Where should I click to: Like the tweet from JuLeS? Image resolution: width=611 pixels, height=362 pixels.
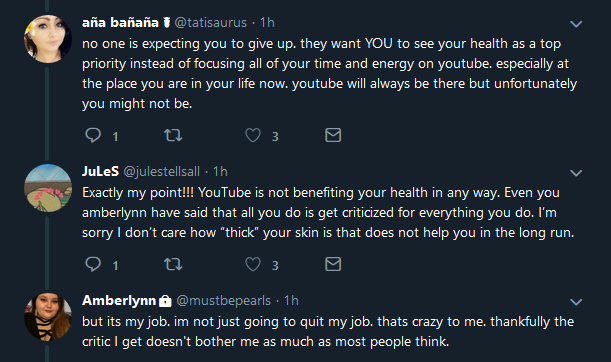pyautogui.click(x=253, y=264)
